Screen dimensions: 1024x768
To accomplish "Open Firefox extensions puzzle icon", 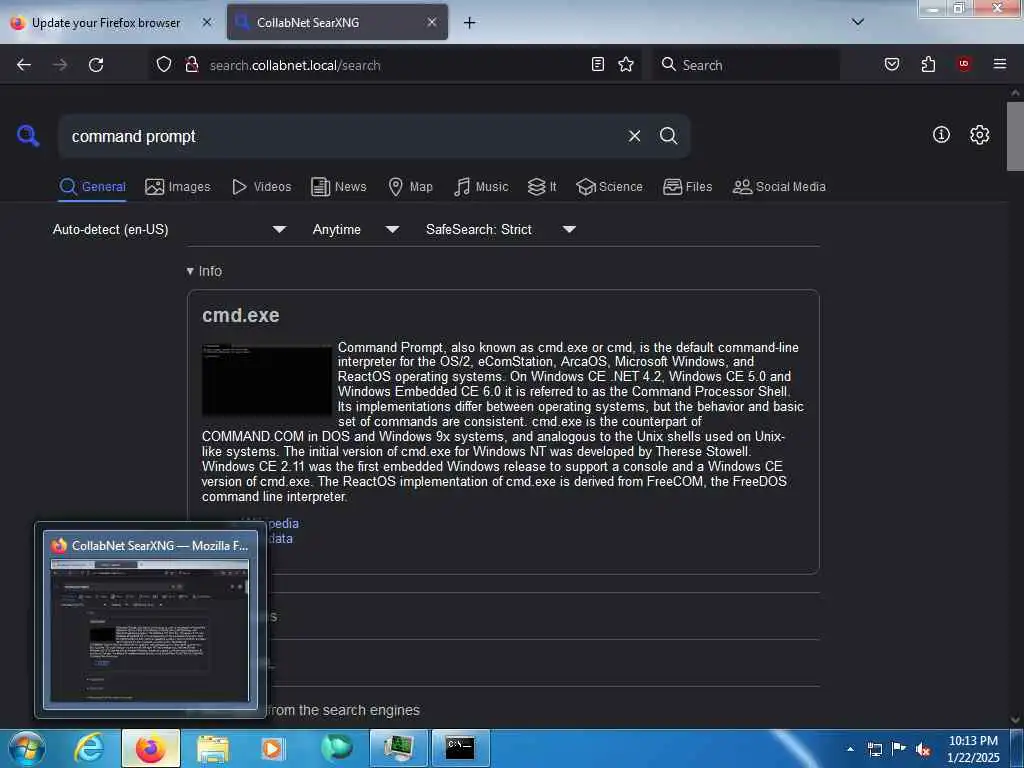I will click(928, 64).
